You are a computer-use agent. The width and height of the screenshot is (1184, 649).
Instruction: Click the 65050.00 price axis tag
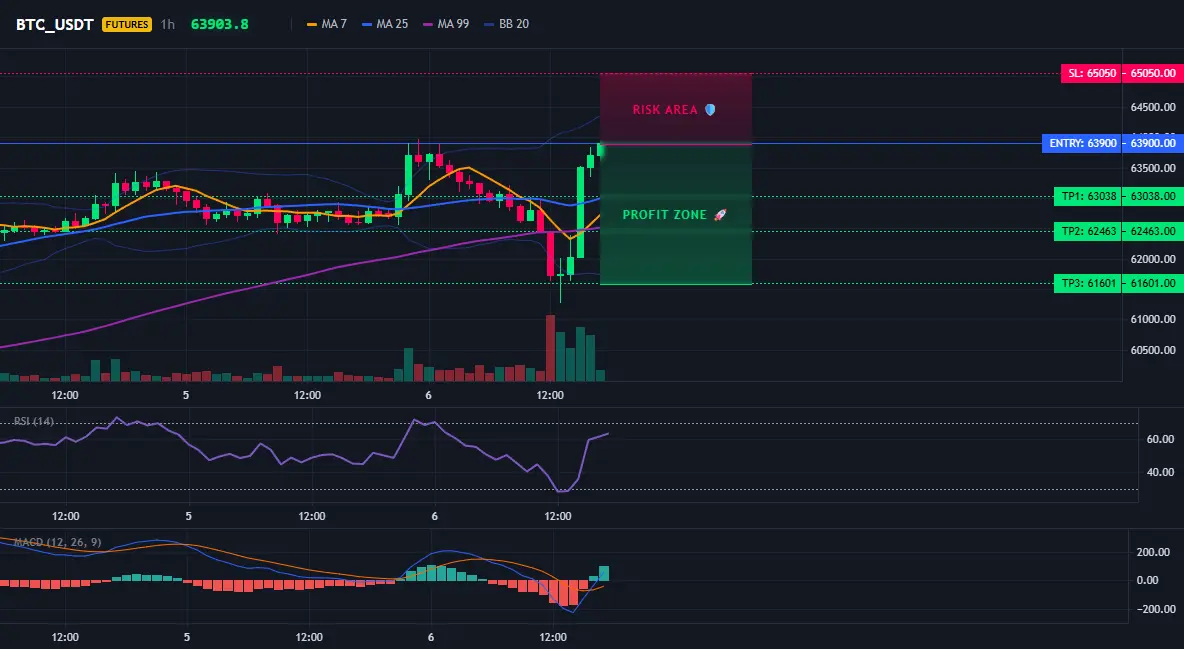(x=1153, y=73)
